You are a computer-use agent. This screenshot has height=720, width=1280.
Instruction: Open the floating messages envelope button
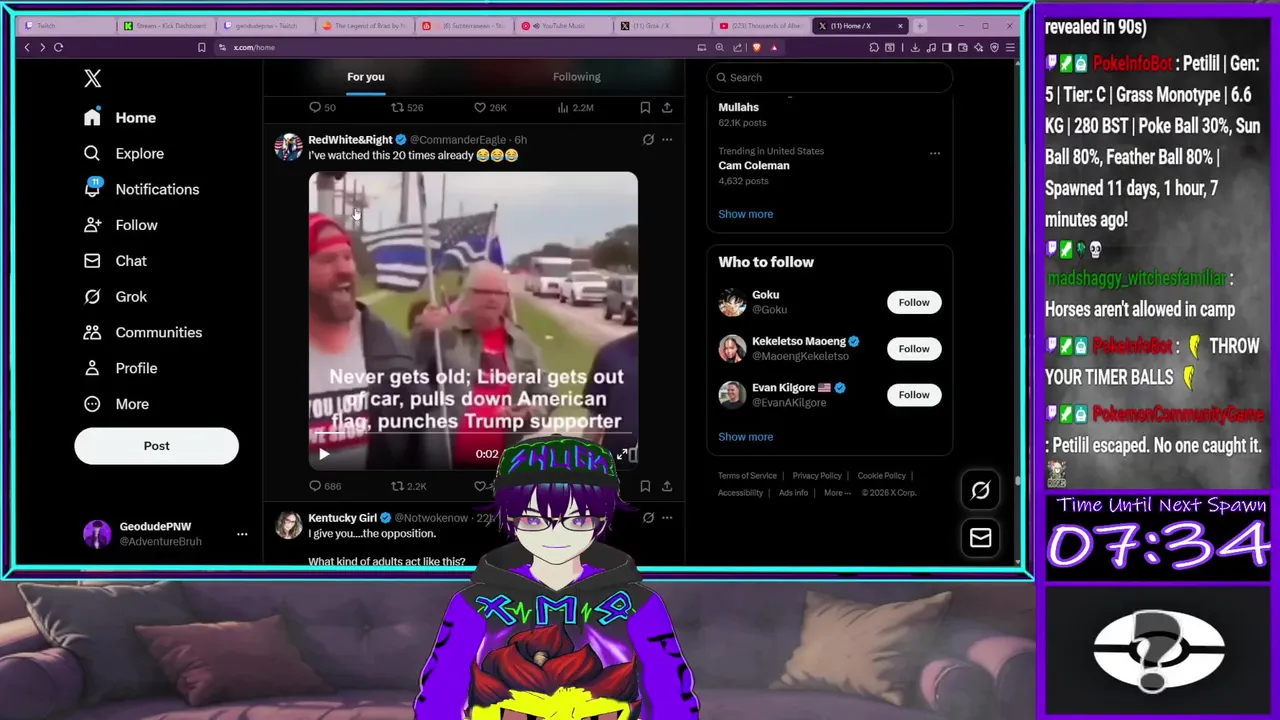click(x=980, y=538)
